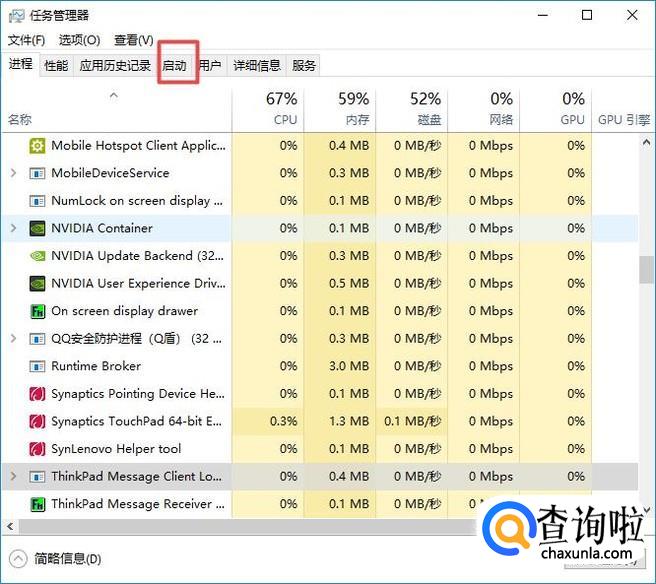
Task: Click the 3.0 MB memory value of Runtime Broker
Action: (x=349, y=366)
